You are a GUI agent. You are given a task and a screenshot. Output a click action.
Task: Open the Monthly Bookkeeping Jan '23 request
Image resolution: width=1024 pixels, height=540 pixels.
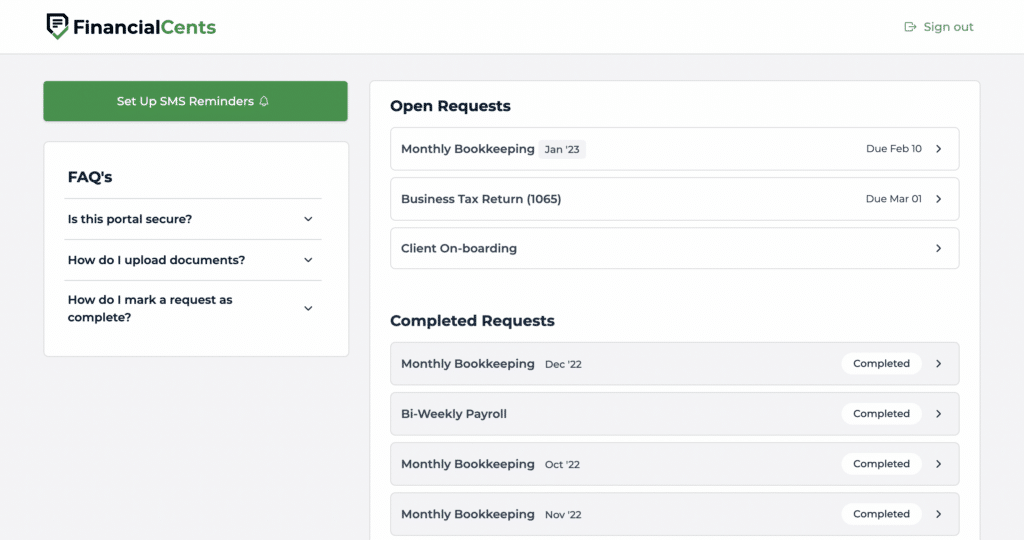pos(675,149)
